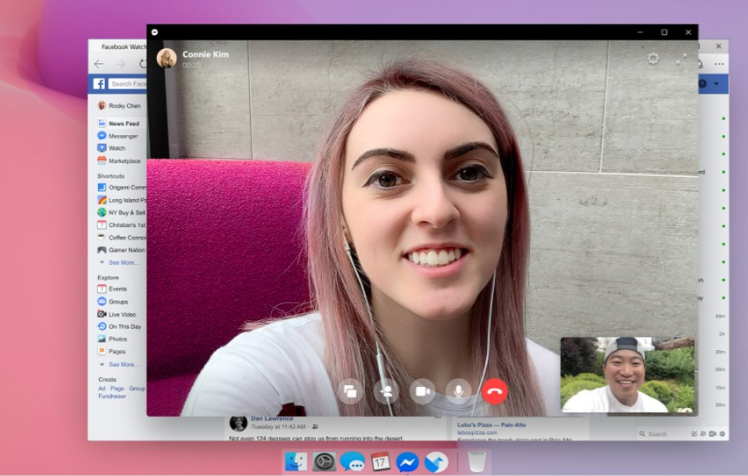Open call settings gear icon

pyautogui.click(x=653, y=59)
